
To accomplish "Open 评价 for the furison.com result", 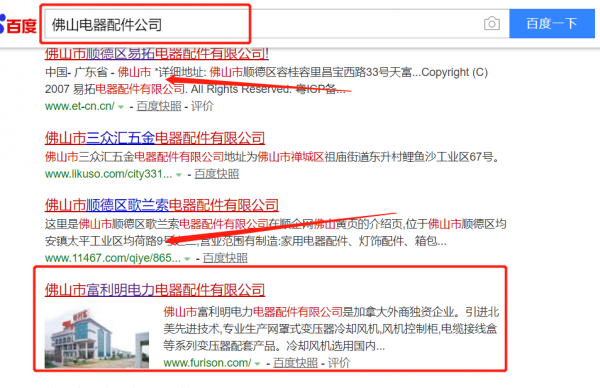I will 339,363.
